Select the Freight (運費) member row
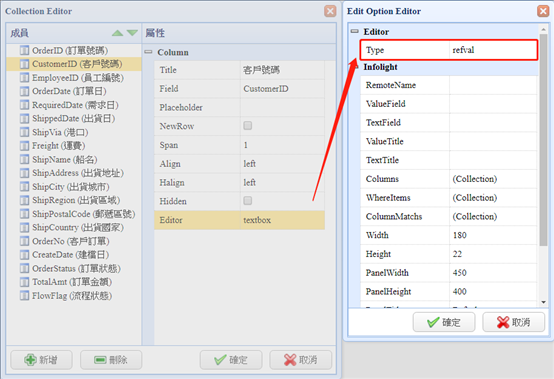This screenshot has height=379, width=554. pos(74,146)
